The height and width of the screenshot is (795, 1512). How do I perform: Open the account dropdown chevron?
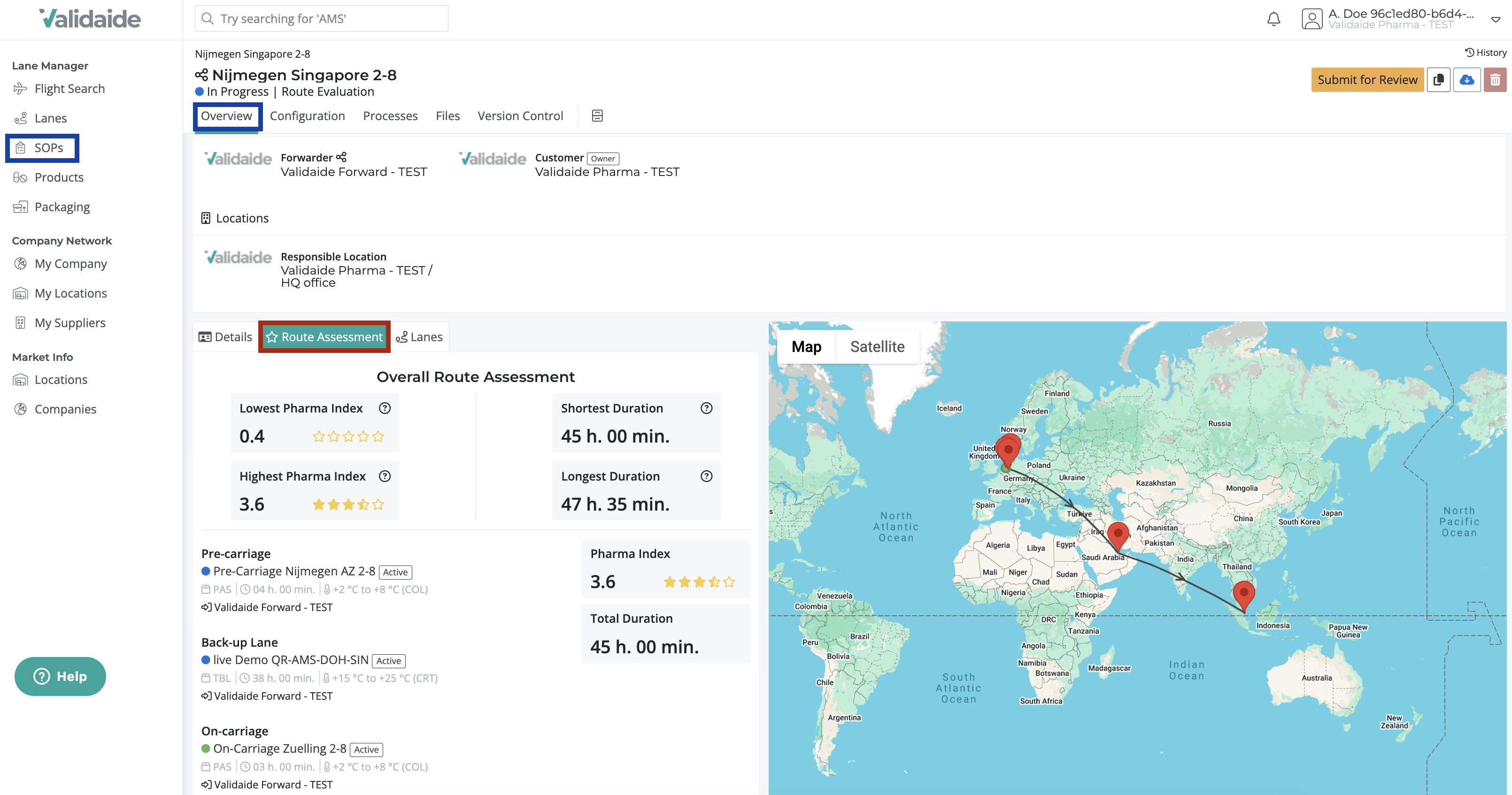tap(1495, 19)
